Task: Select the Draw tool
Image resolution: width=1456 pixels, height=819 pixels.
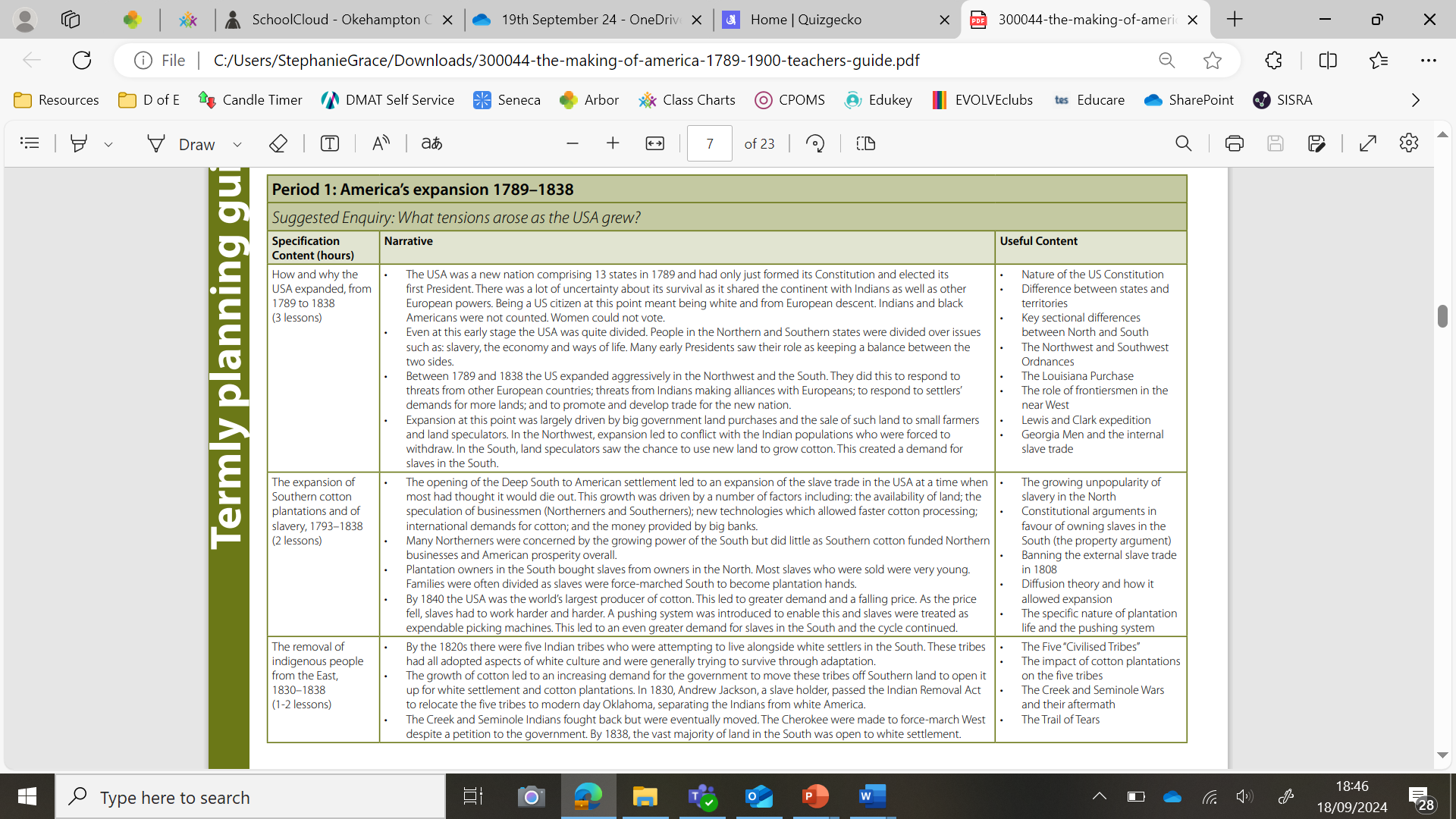Action: 180,143
